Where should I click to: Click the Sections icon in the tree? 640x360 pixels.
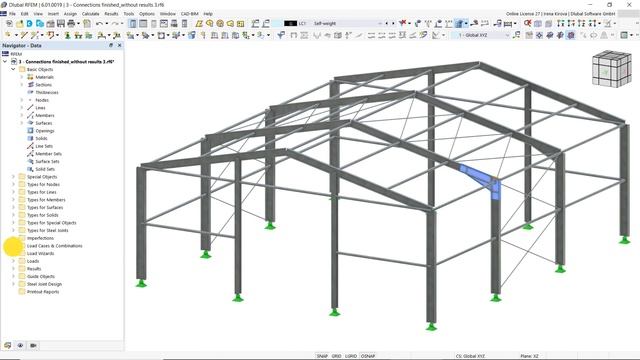[30, 85]
